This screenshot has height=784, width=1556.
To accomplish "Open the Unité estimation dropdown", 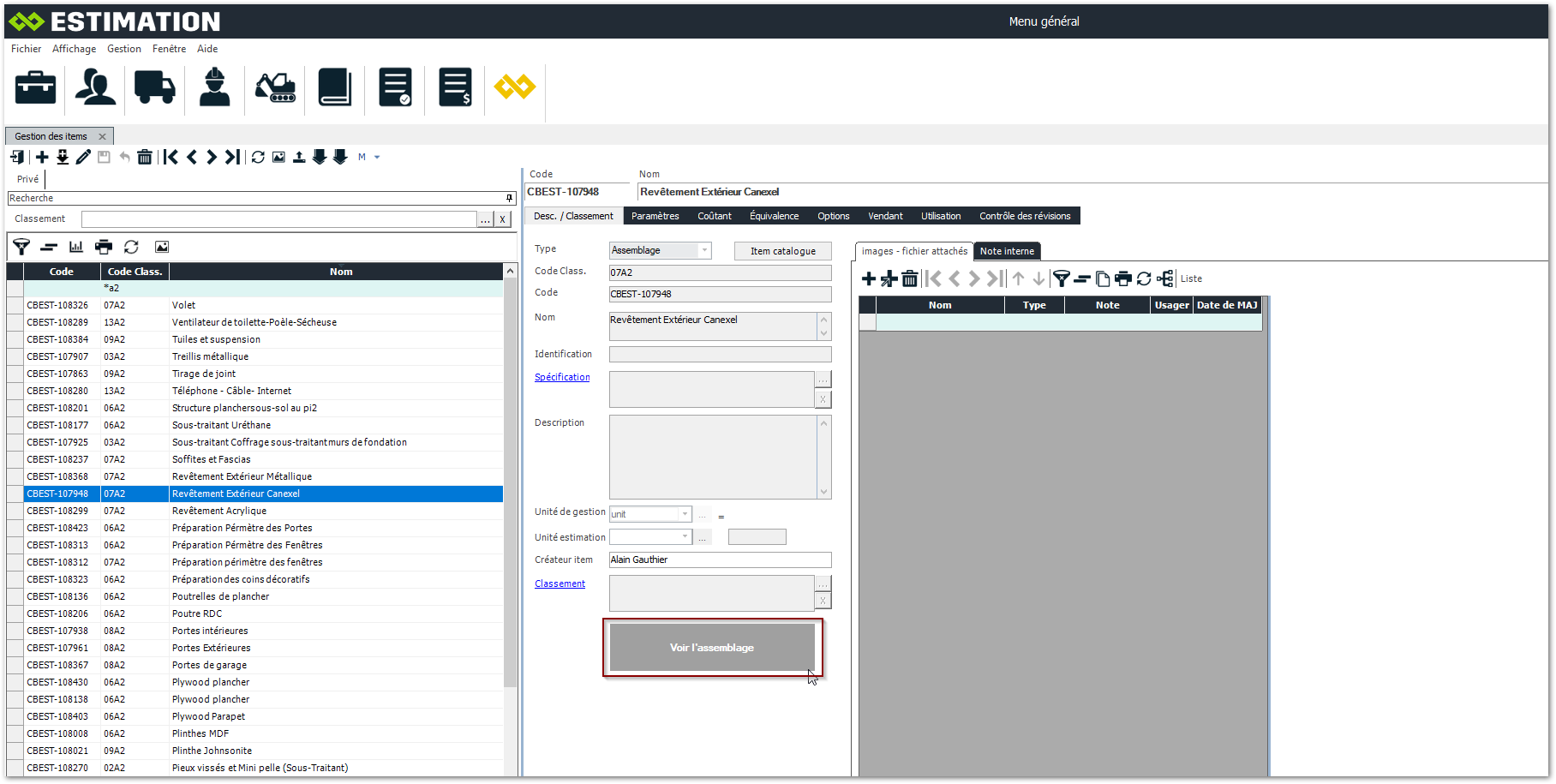I will (x=685, y=537).
